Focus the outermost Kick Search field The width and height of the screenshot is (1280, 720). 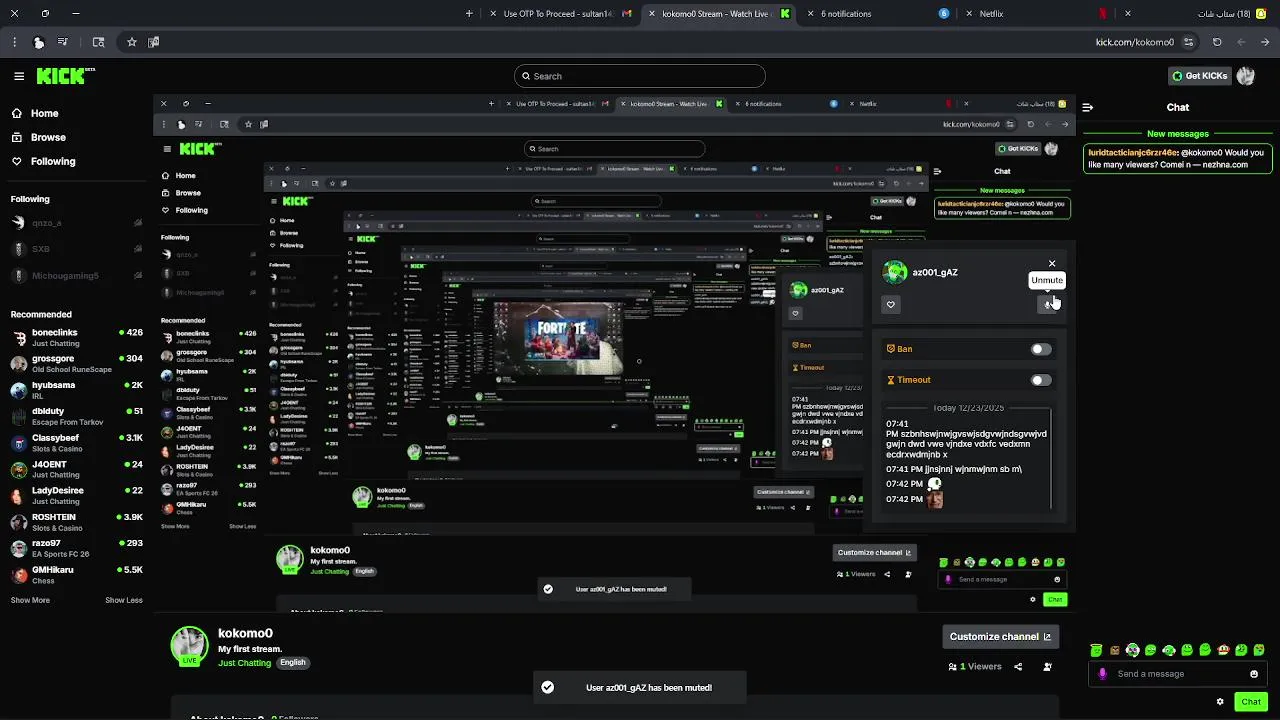[640, 76]
